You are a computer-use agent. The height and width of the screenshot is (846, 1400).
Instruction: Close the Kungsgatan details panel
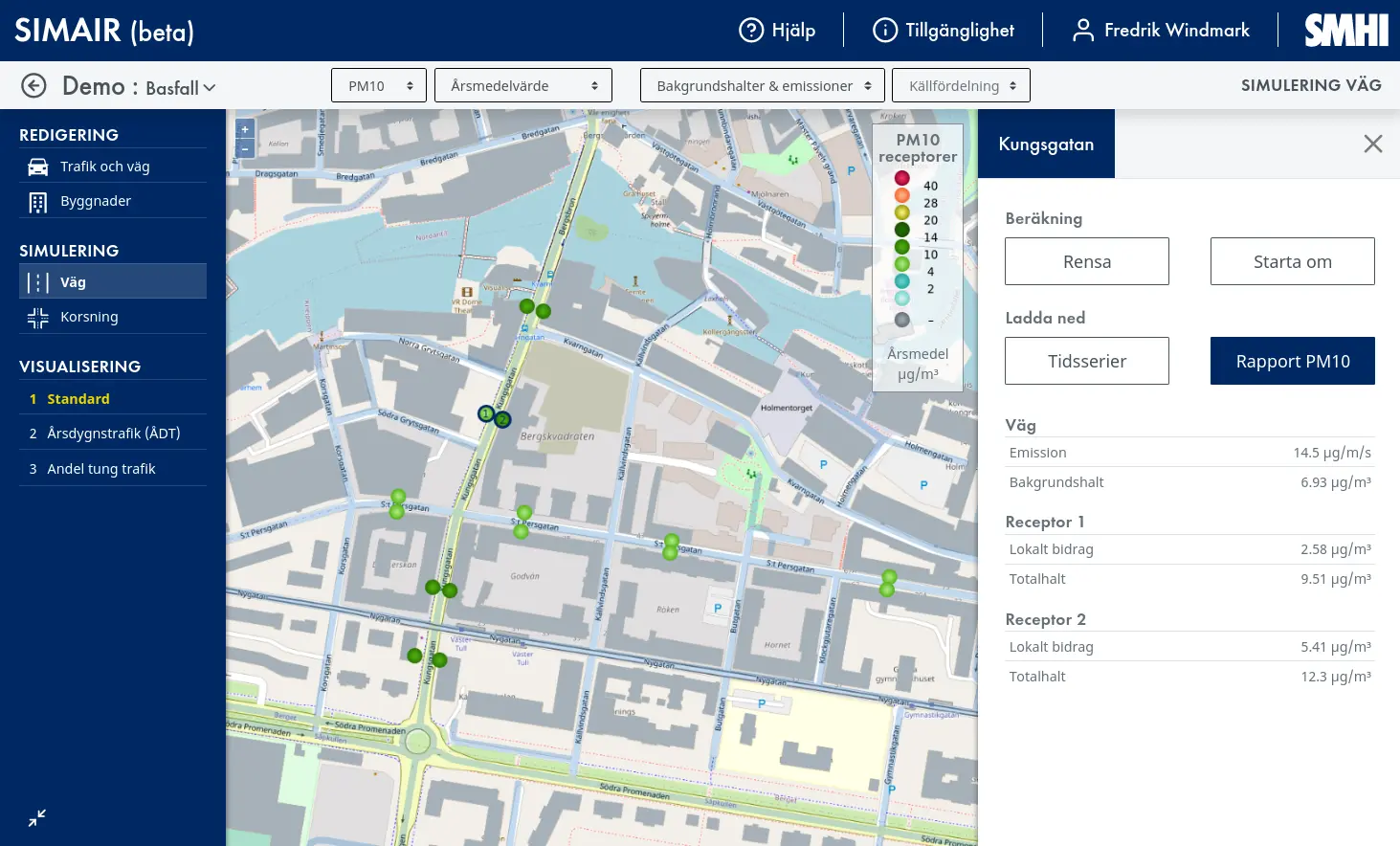tap(1373, 144)
